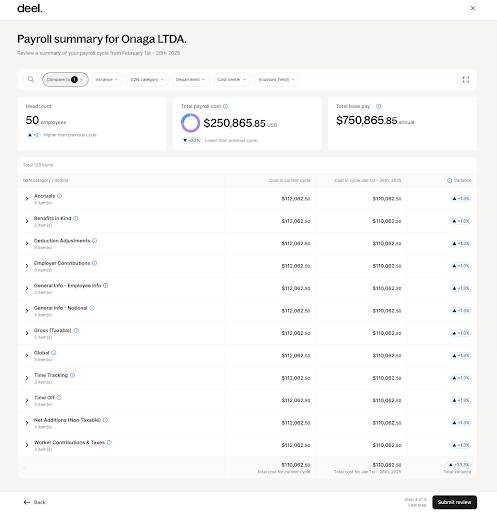Click info icon next to Variance column header
497x512 pixels.
(449, 180)
